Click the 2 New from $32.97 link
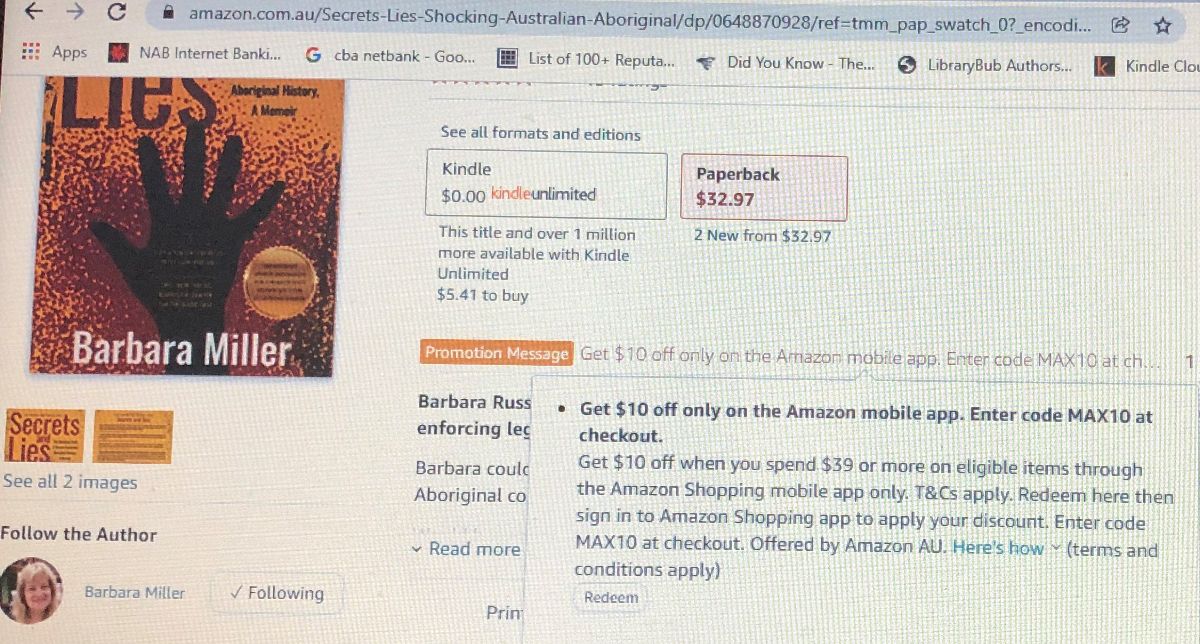This screenshot has height=644, width=1200. click(x=763, y=237)
